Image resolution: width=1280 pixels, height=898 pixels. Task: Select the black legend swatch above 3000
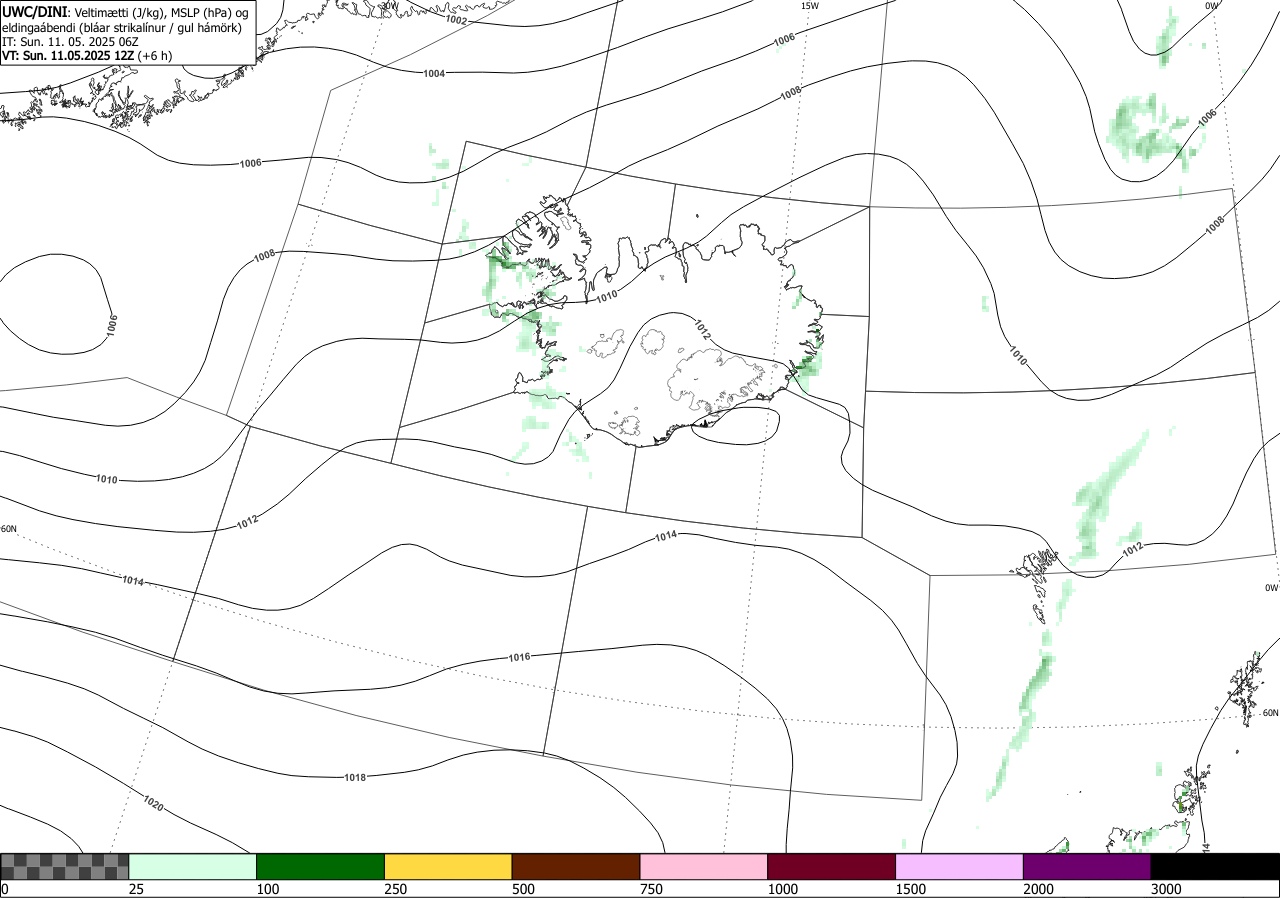pyautogui.click(x=1215, y=866)
